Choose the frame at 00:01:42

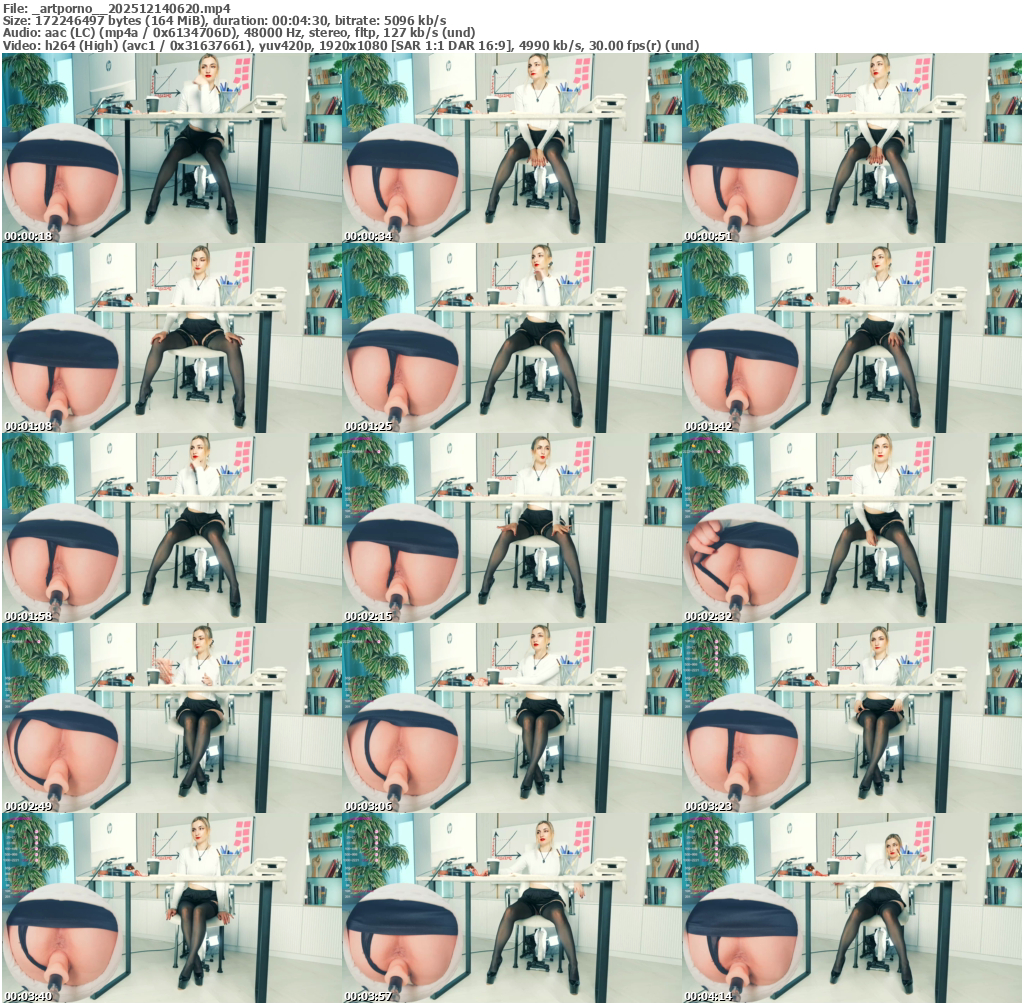852,338
